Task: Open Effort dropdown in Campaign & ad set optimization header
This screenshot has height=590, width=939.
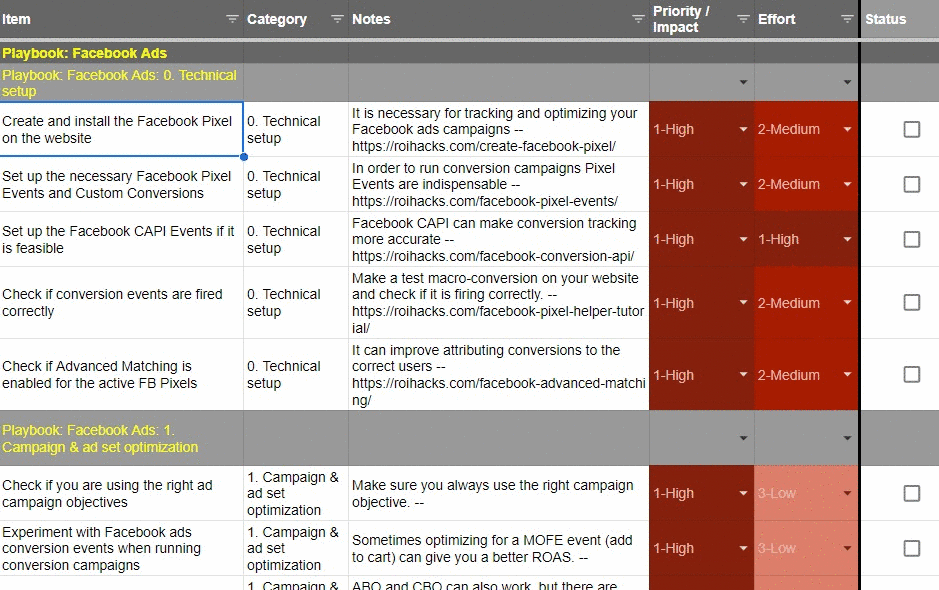Action: (847, 438)
